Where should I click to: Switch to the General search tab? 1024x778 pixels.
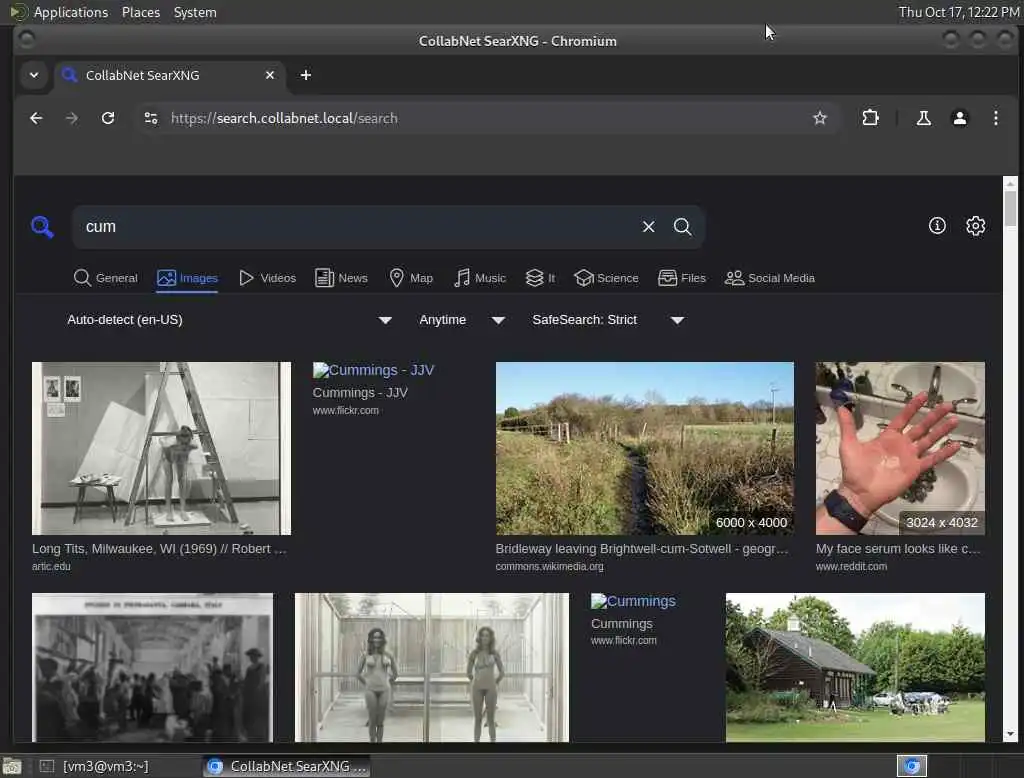(x=106, y=278)
